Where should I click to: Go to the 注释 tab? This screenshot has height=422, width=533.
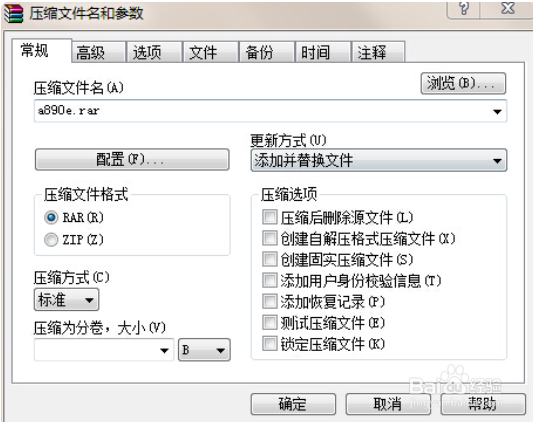tap(378, 52)
